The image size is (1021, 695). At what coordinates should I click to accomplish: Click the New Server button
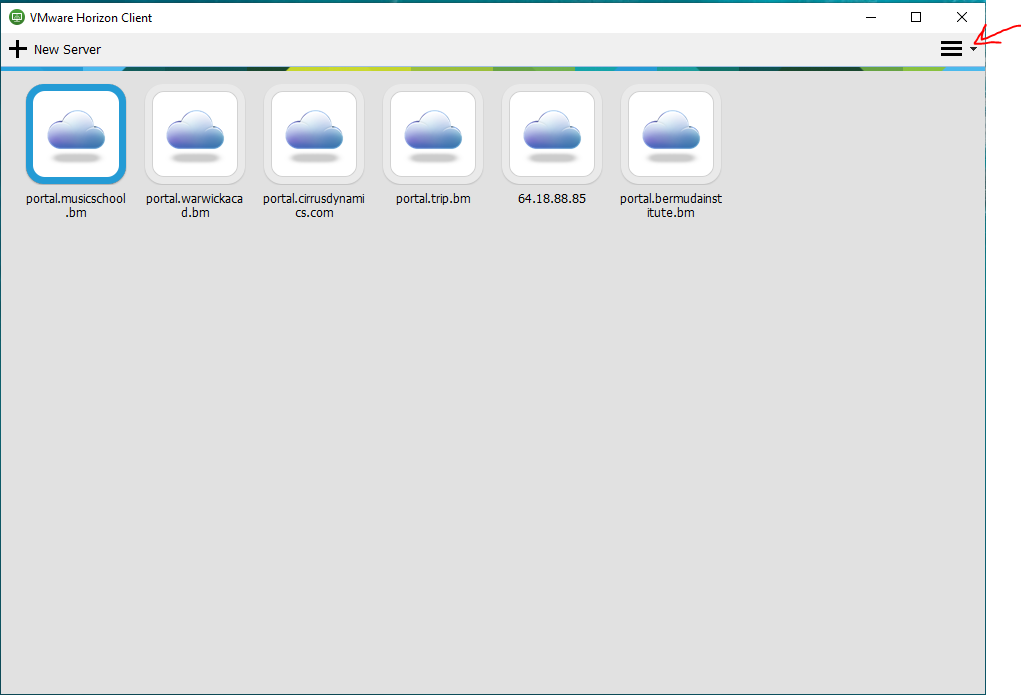pos(55,50)
